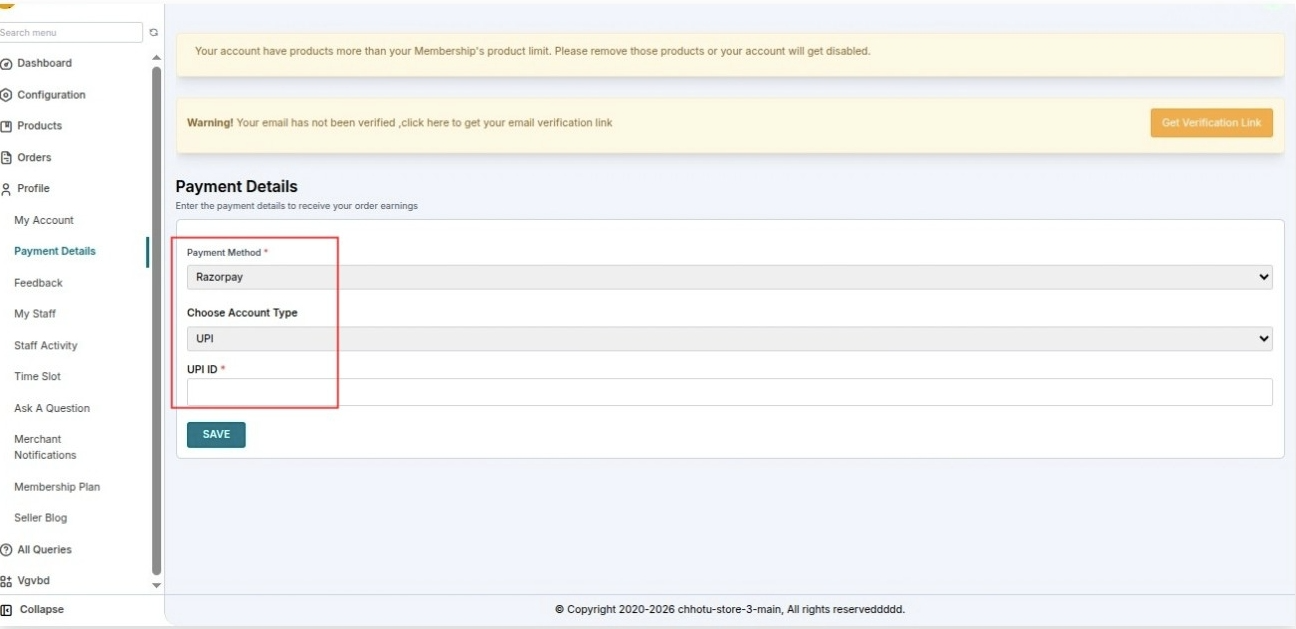
Task: Click into the UPI ID field
Action: [x=729, y=392]
